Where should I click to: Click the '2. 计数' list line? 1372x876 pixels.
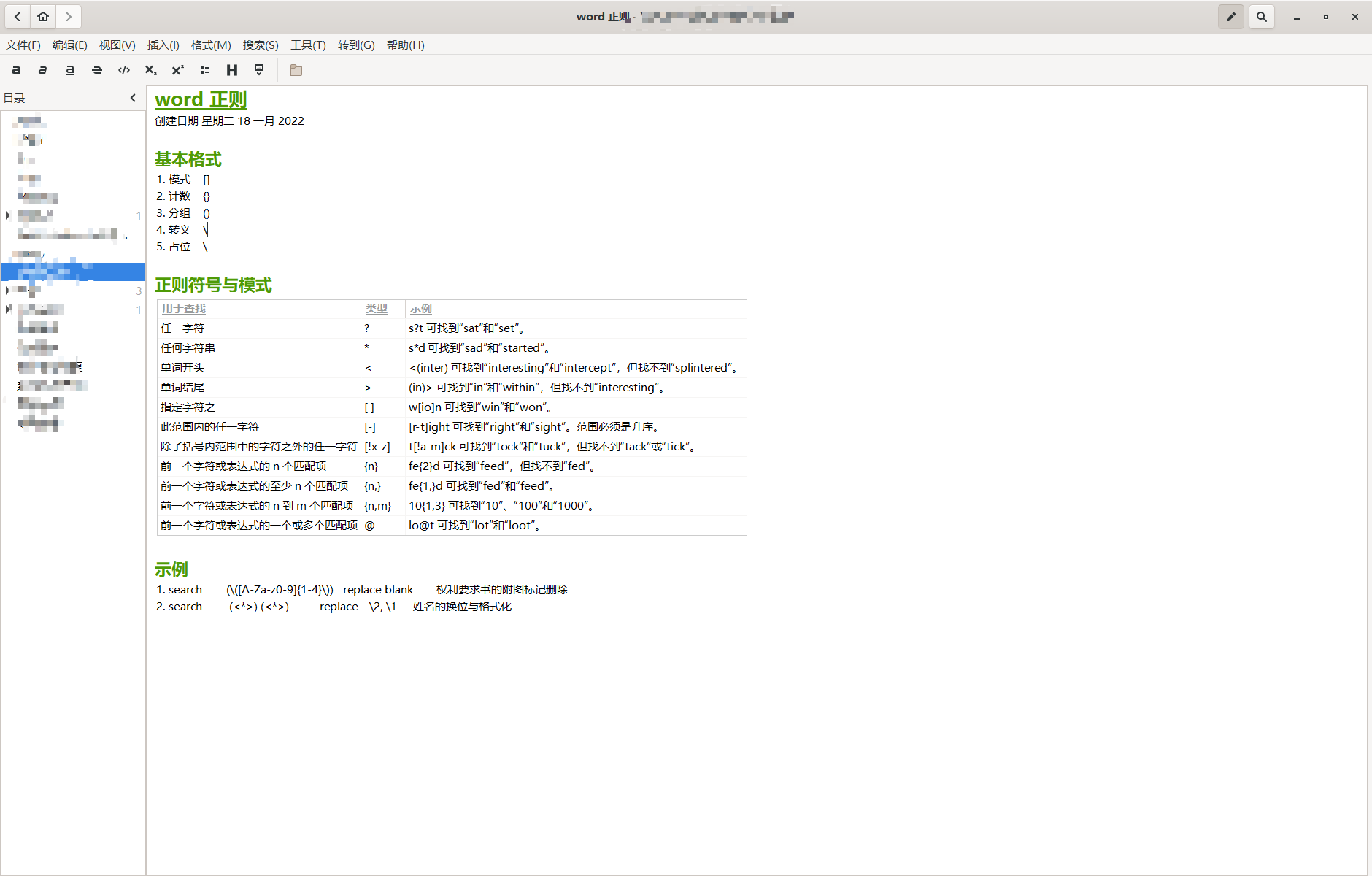[x=183, y=196]
